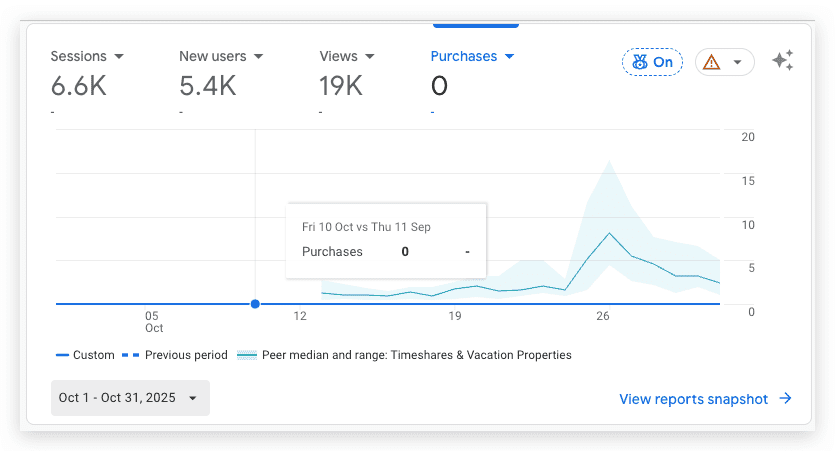Open the insights sparkle icon
Image resolution: width=835 pixels, height=451 pixels.
(783, 60)
